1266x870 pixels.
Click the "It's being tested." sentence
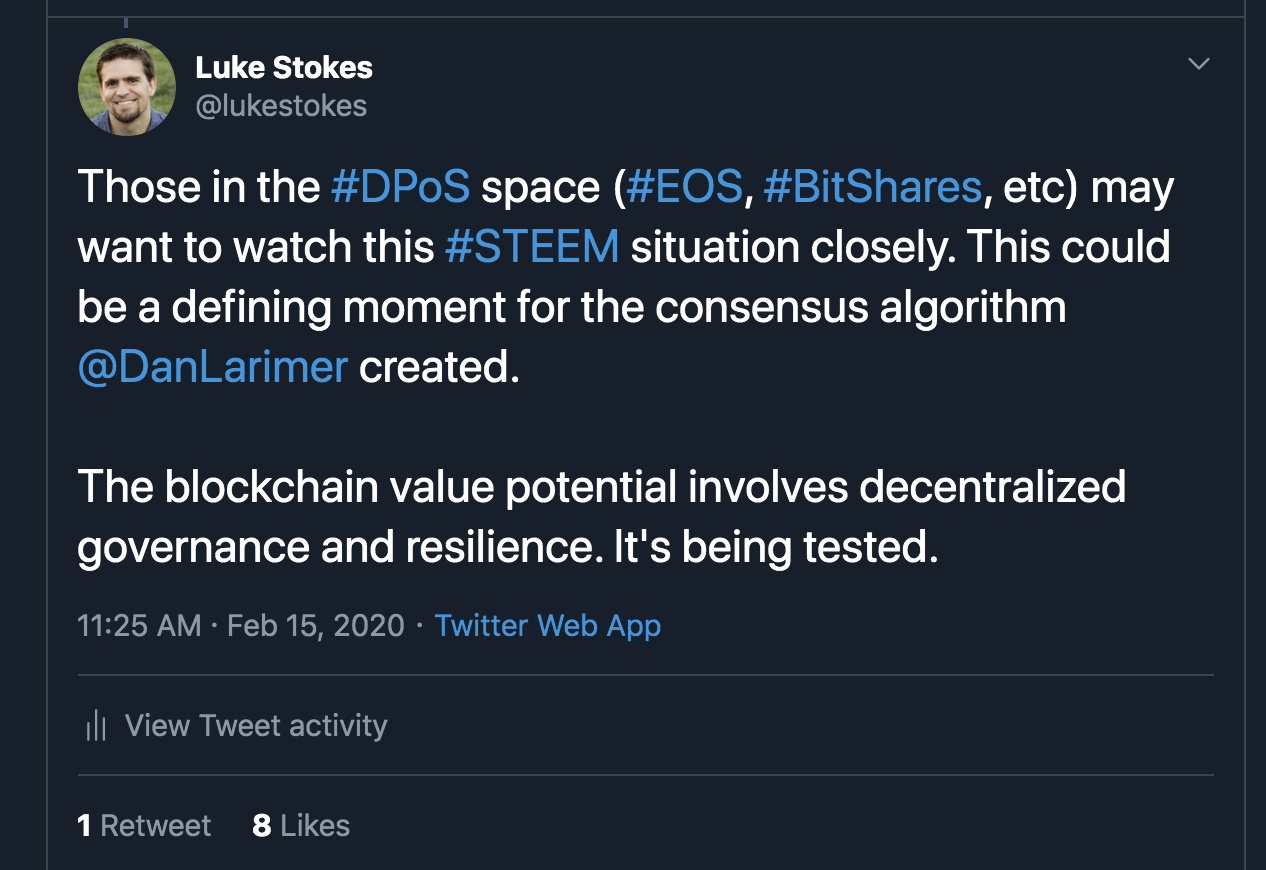[x=776, y=548]
